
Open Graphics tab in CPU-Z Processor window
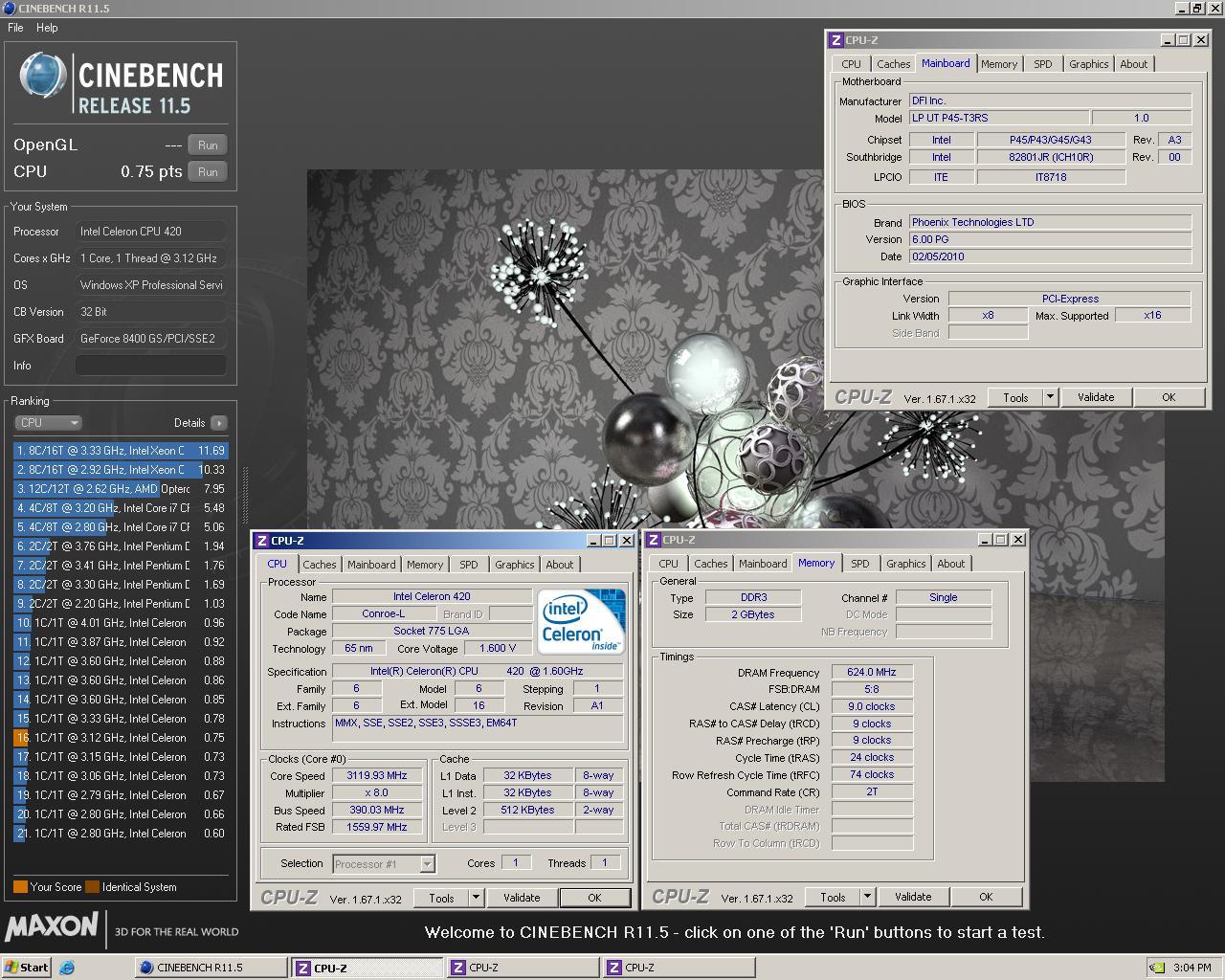pyautogui.click(x=514, y=565)
